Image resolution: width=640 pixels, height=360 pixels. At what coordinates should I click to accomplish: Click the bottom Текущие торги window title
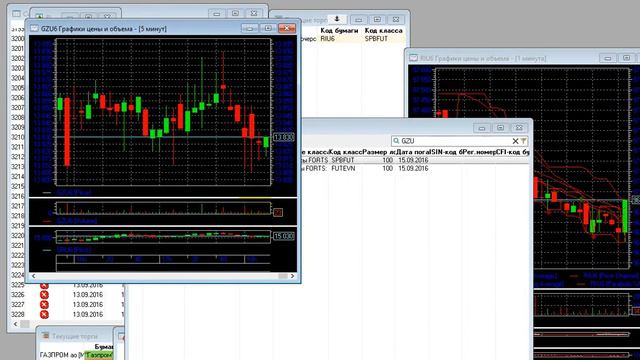[x=75, y=336]
